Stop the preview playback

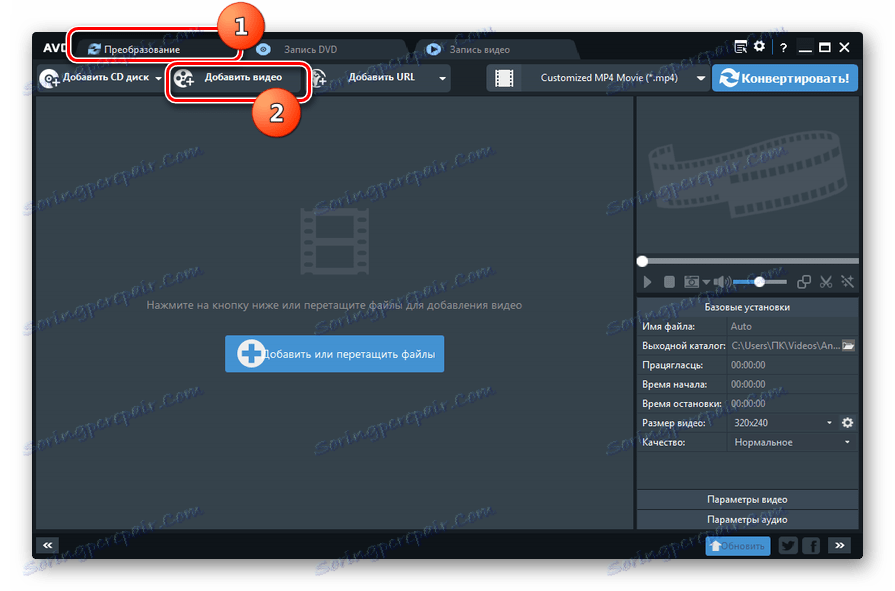[669, 282]
